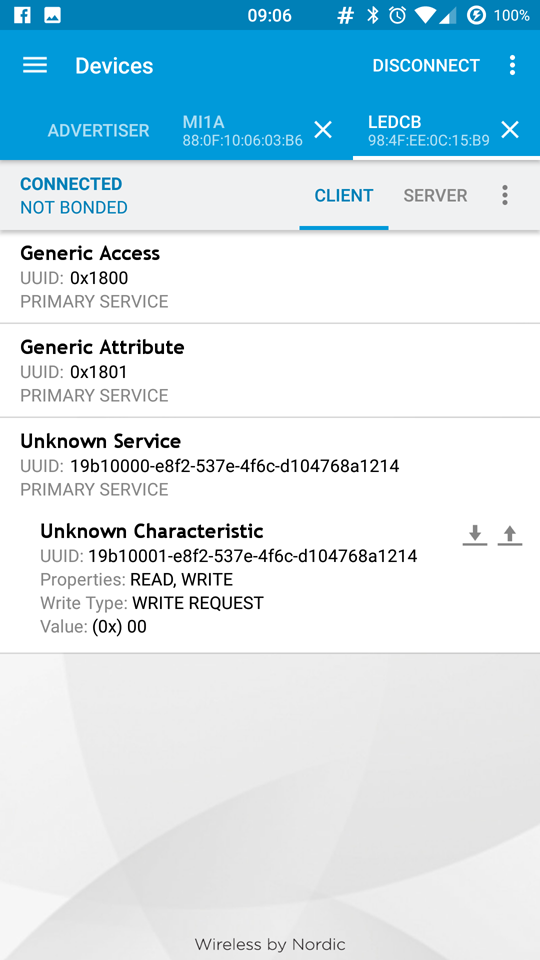The width and height of the screenshot is (540, 960).
Task: Switch to the MI1A device tab
Action: [242, 130]
